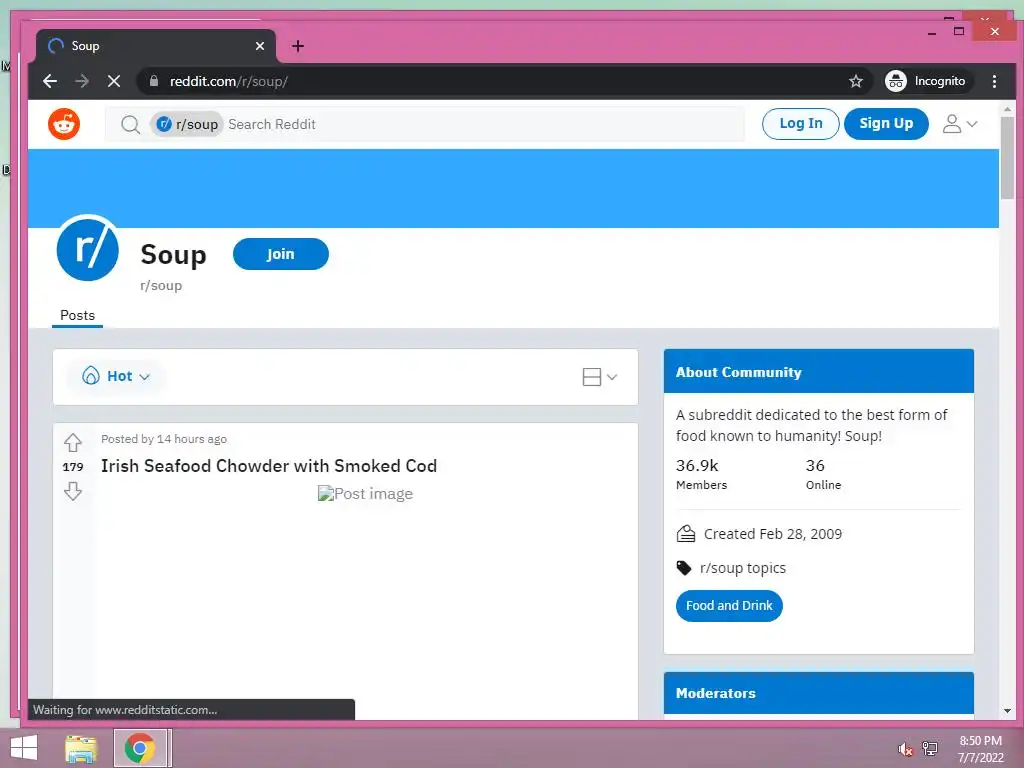
Task: Click the lock icon in address bar
Action: (154, 81)
